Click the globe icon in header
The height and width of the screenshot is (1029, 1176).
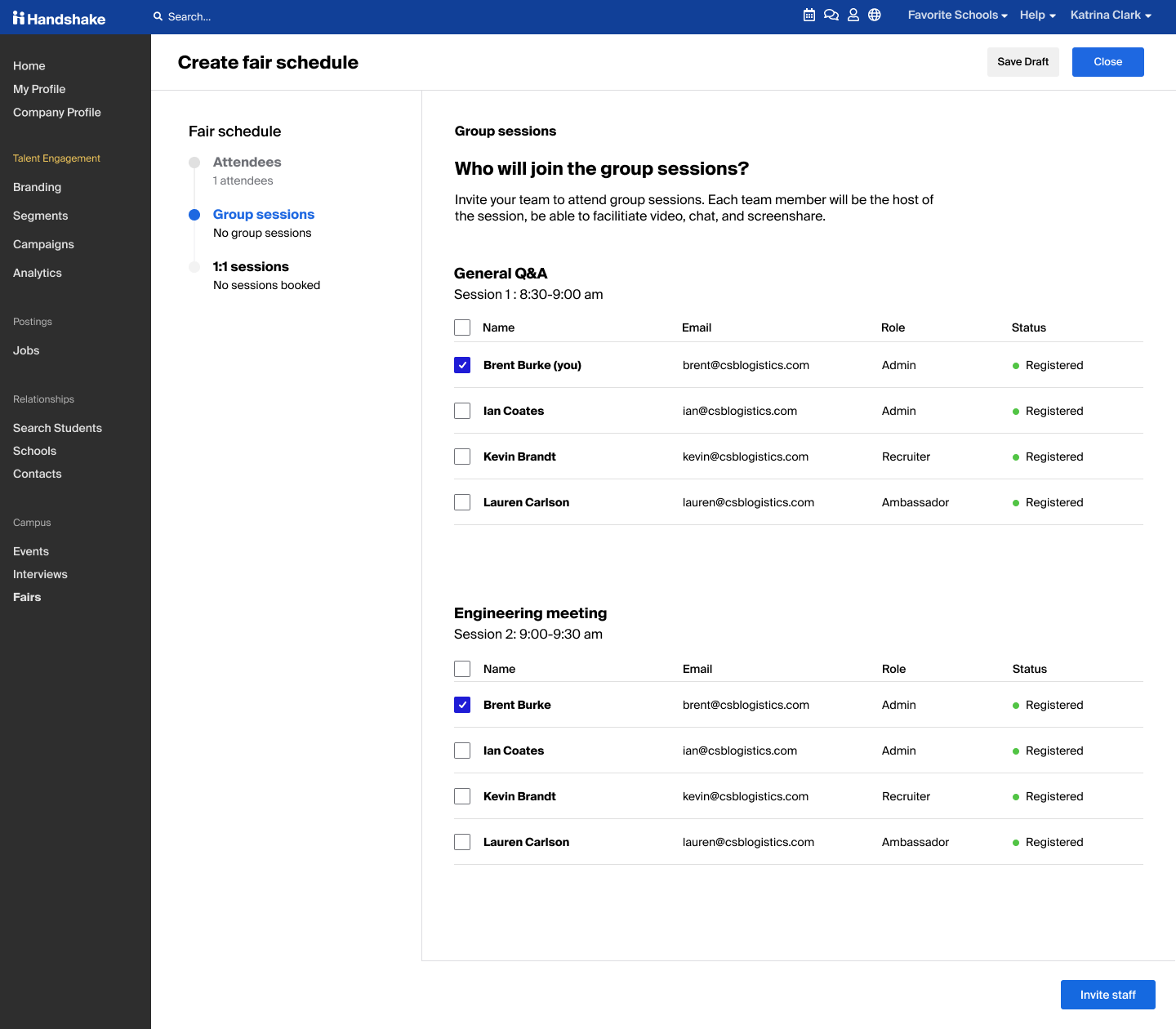tap(875, 15)
